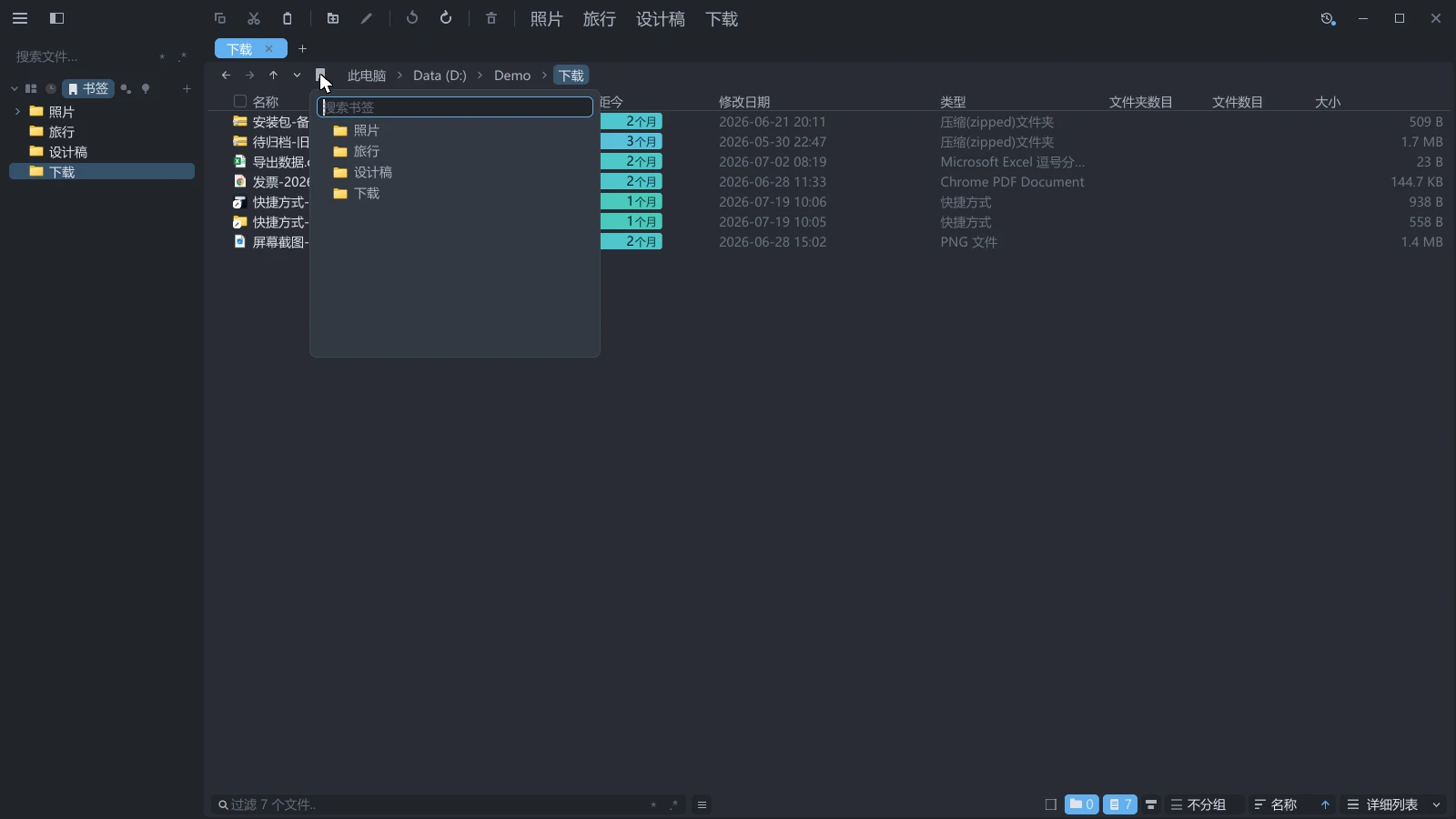
Task: Click the undo arrow icon
Action: 412,18
